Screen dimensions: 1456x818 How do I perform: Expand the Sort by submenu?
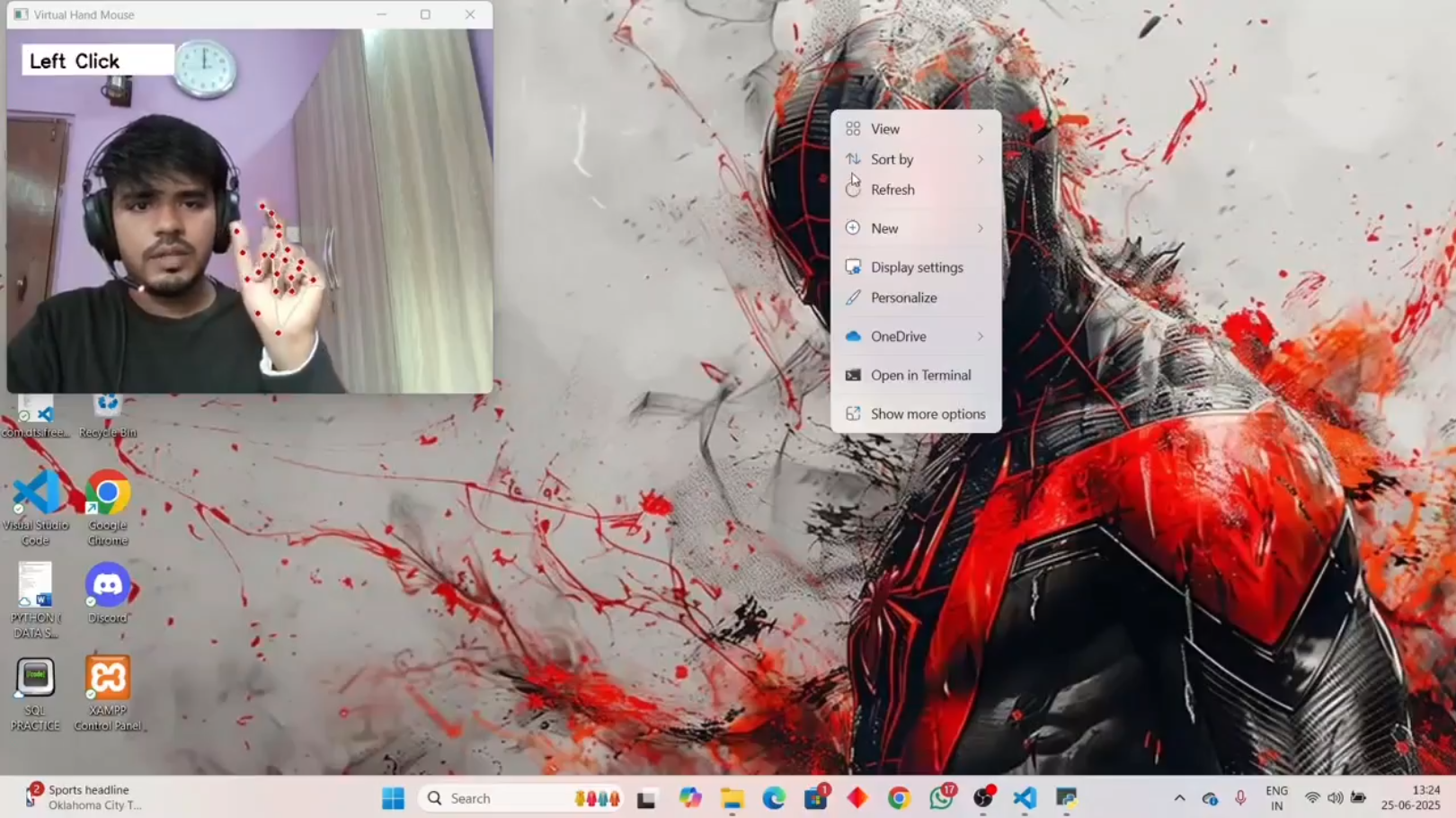pyautogui.click(x=916, y=160)
